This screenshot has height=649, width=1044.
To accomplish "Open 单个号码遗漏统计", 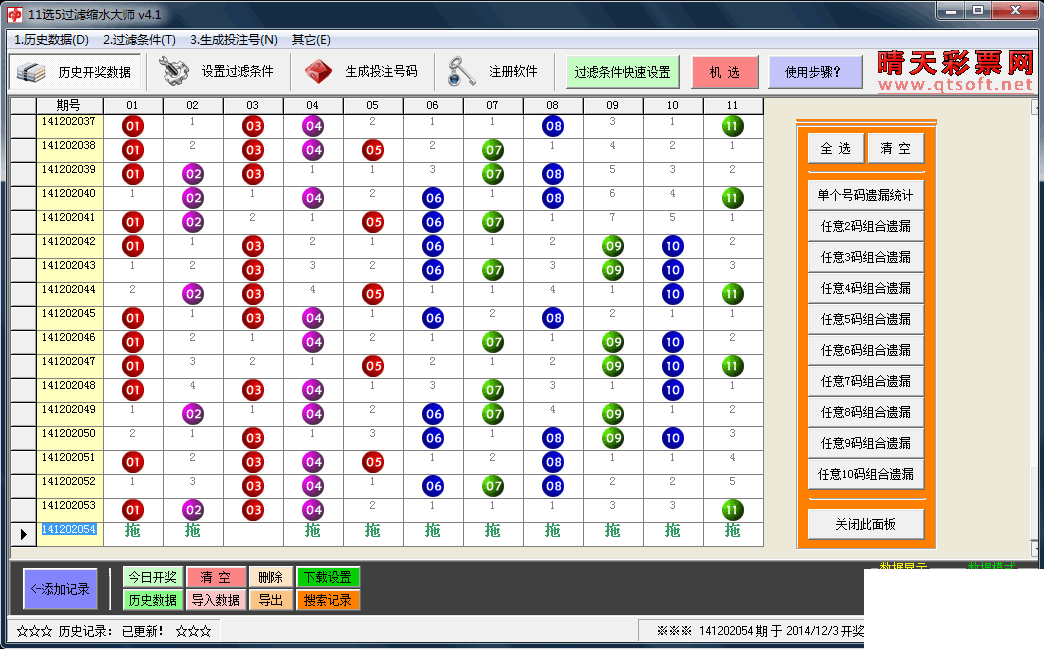I will (866, 195).
